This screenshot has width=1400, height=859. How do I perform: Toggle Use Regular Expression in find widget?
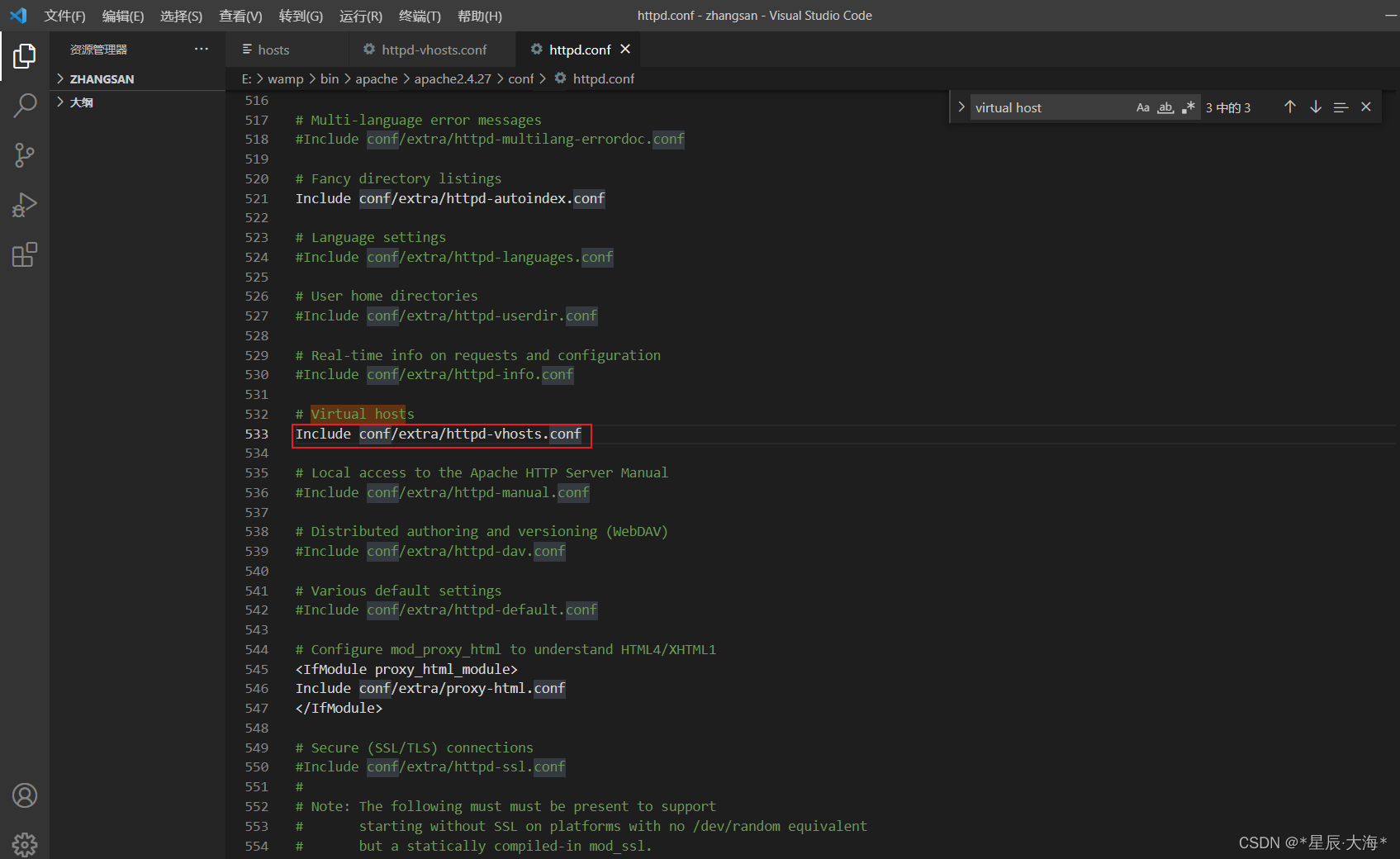coord(1189,107)
